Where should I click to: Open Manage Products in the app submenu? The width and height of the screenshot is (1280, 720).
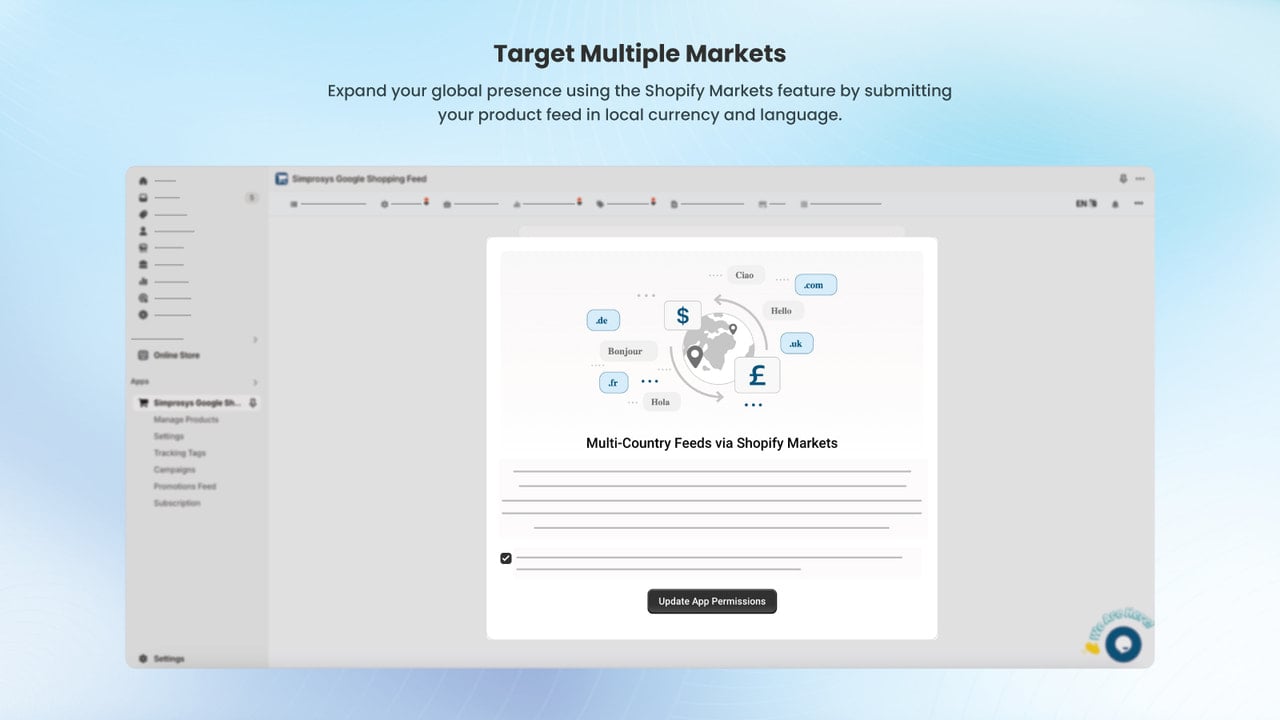[x=186, y=420]
